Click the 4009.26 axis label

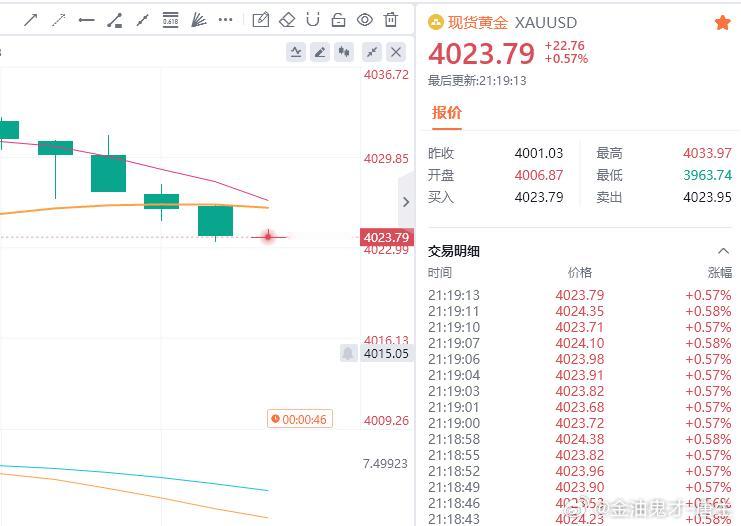[386, 421]
